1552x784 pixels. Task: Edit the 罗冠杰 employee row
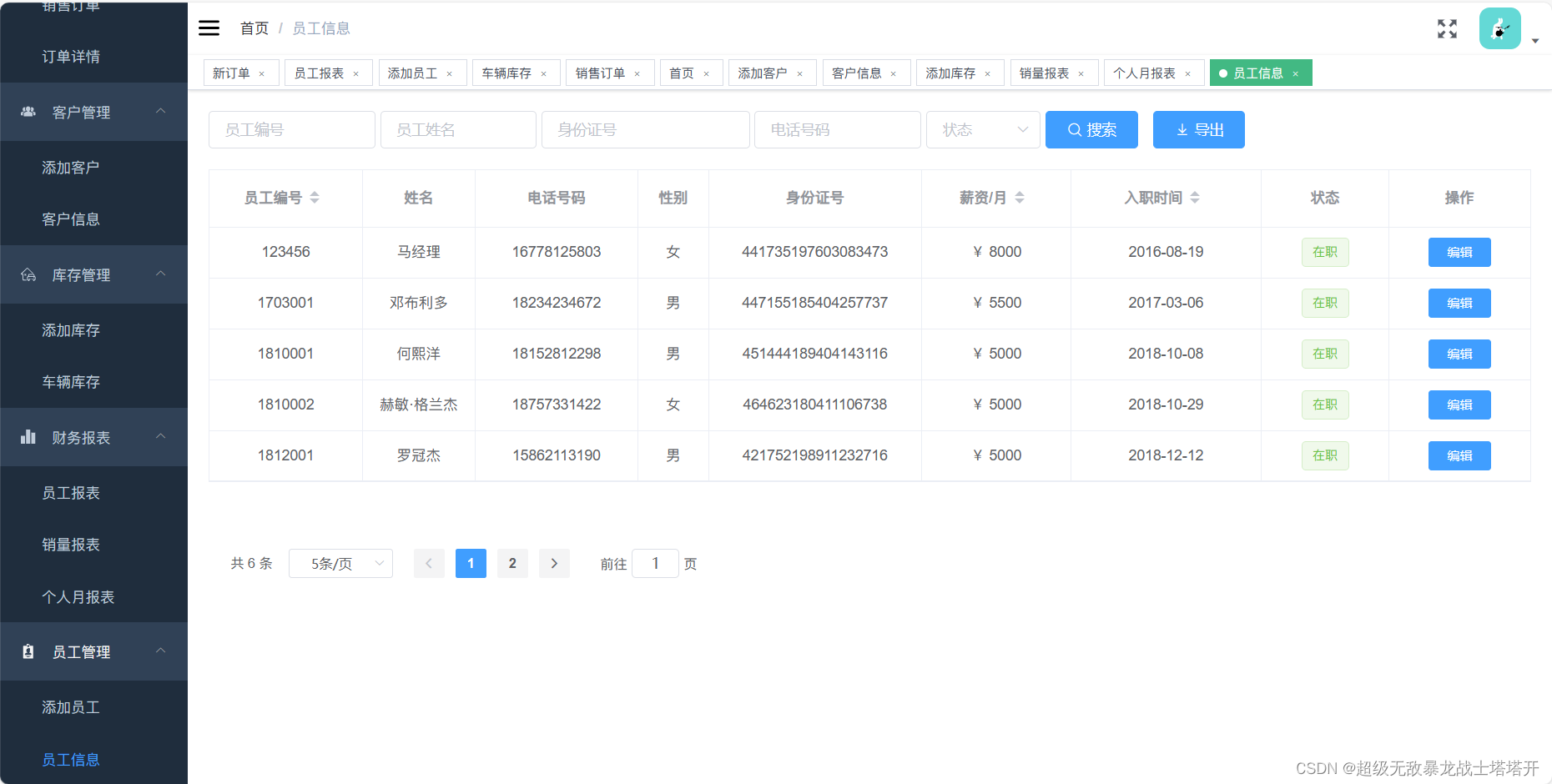pos(1459,456)
